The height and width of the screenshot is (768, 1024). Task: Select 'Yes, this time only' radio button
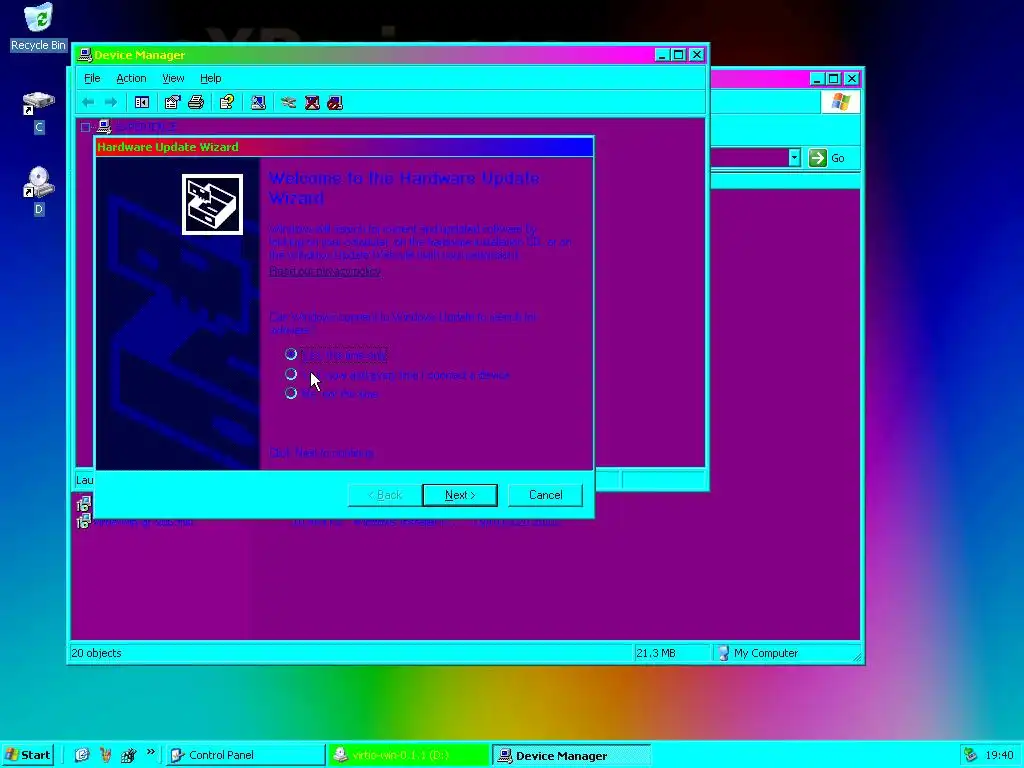tap(291, 354)
